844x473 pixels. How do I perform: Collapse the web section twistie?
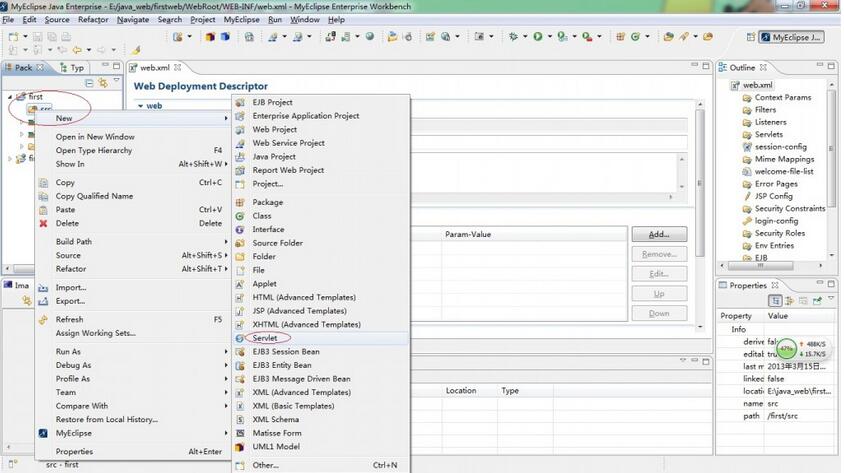pos(140,106)
